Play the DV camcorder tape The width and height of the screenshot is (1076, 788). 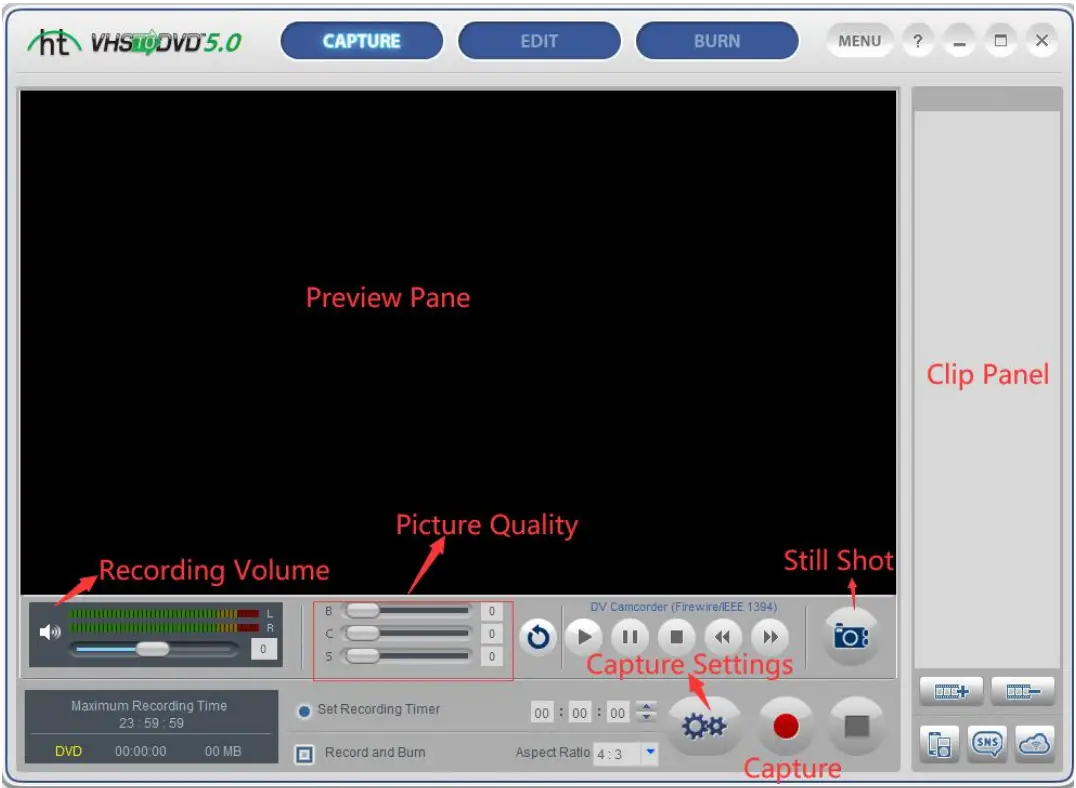tap(584, 637)
